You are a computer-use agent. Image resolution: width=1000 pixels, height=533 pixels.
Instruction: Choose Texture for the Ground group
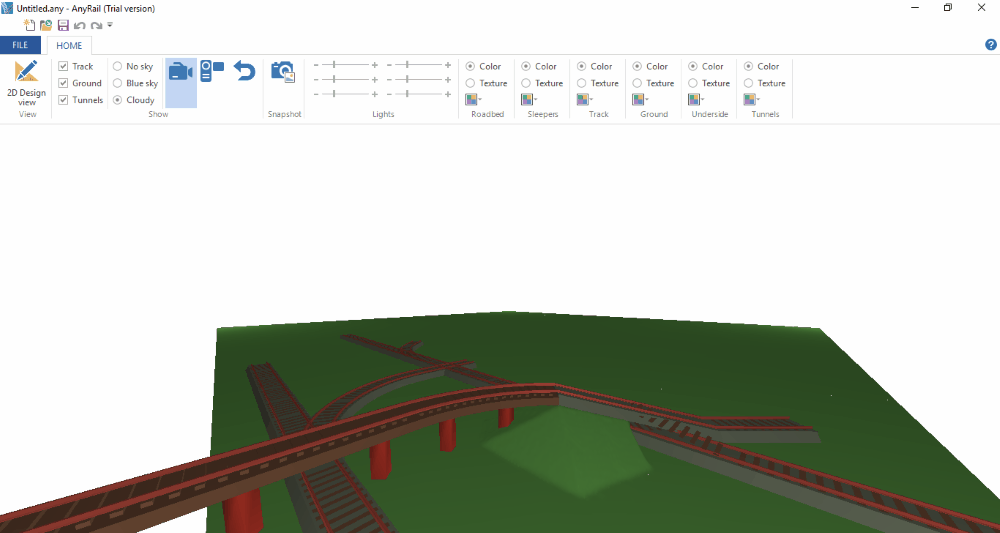pos(637,83)
